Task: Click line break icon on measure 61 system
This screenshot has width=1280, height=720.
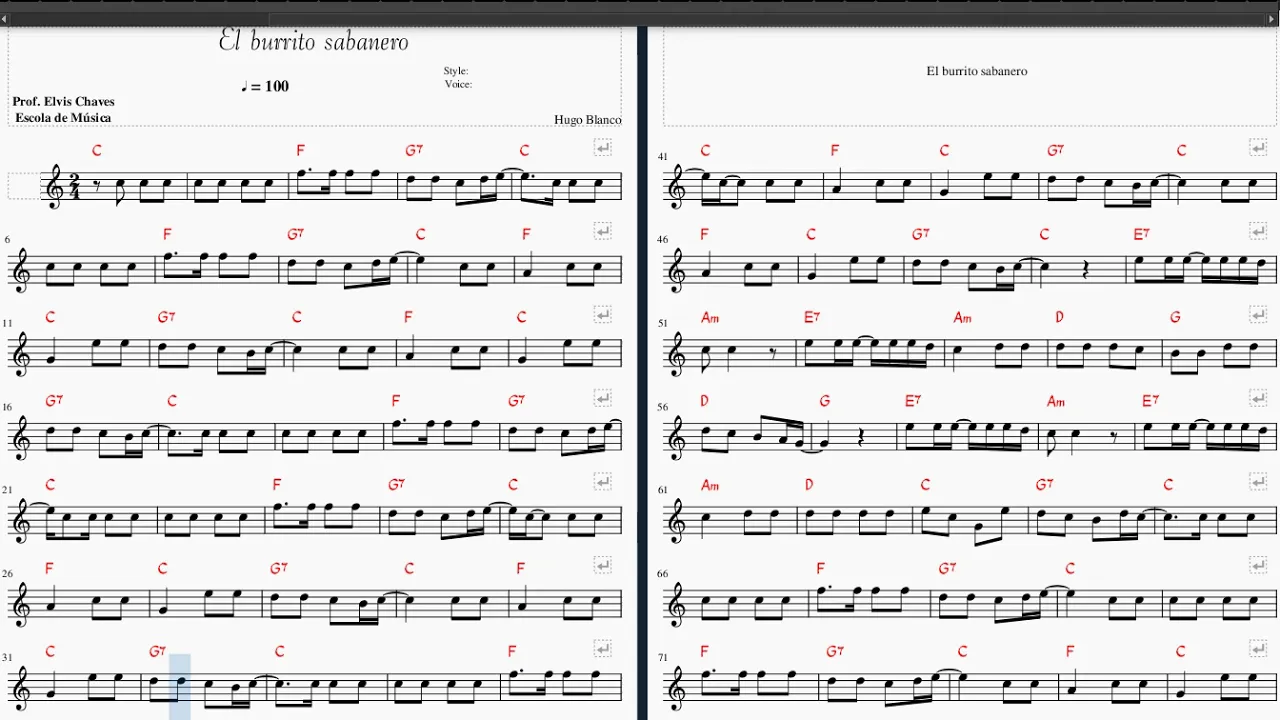Action: [1258, 481]
